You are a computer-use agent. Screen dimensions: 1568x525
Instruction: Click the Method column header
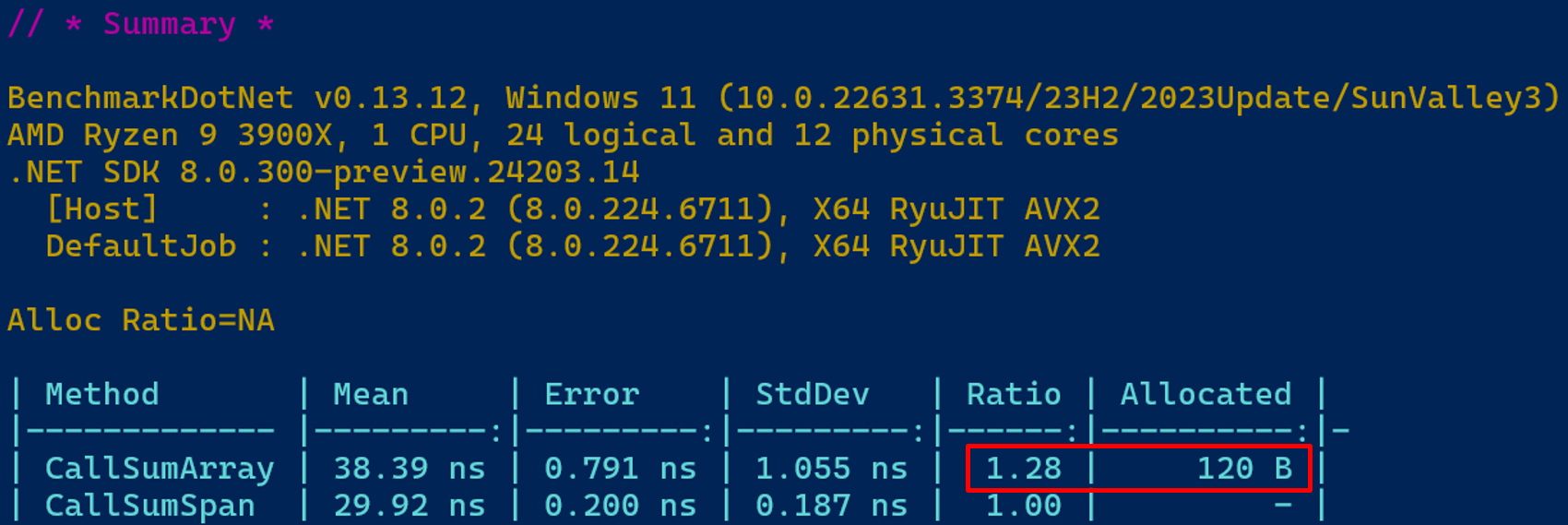(x=102, y=395)
